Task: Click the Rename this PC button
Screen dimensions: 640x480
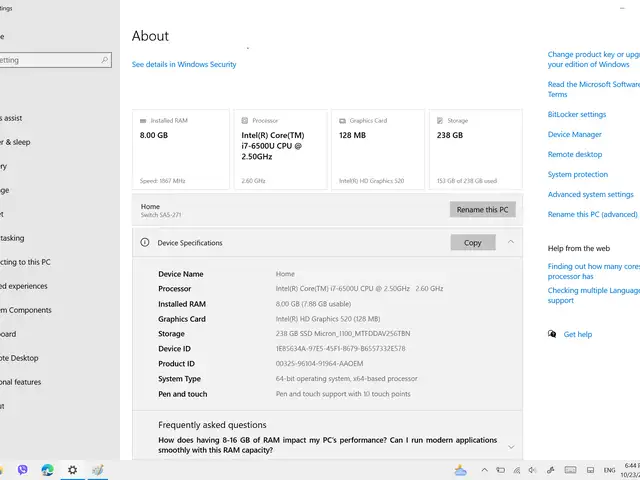Action: [482, 209]
